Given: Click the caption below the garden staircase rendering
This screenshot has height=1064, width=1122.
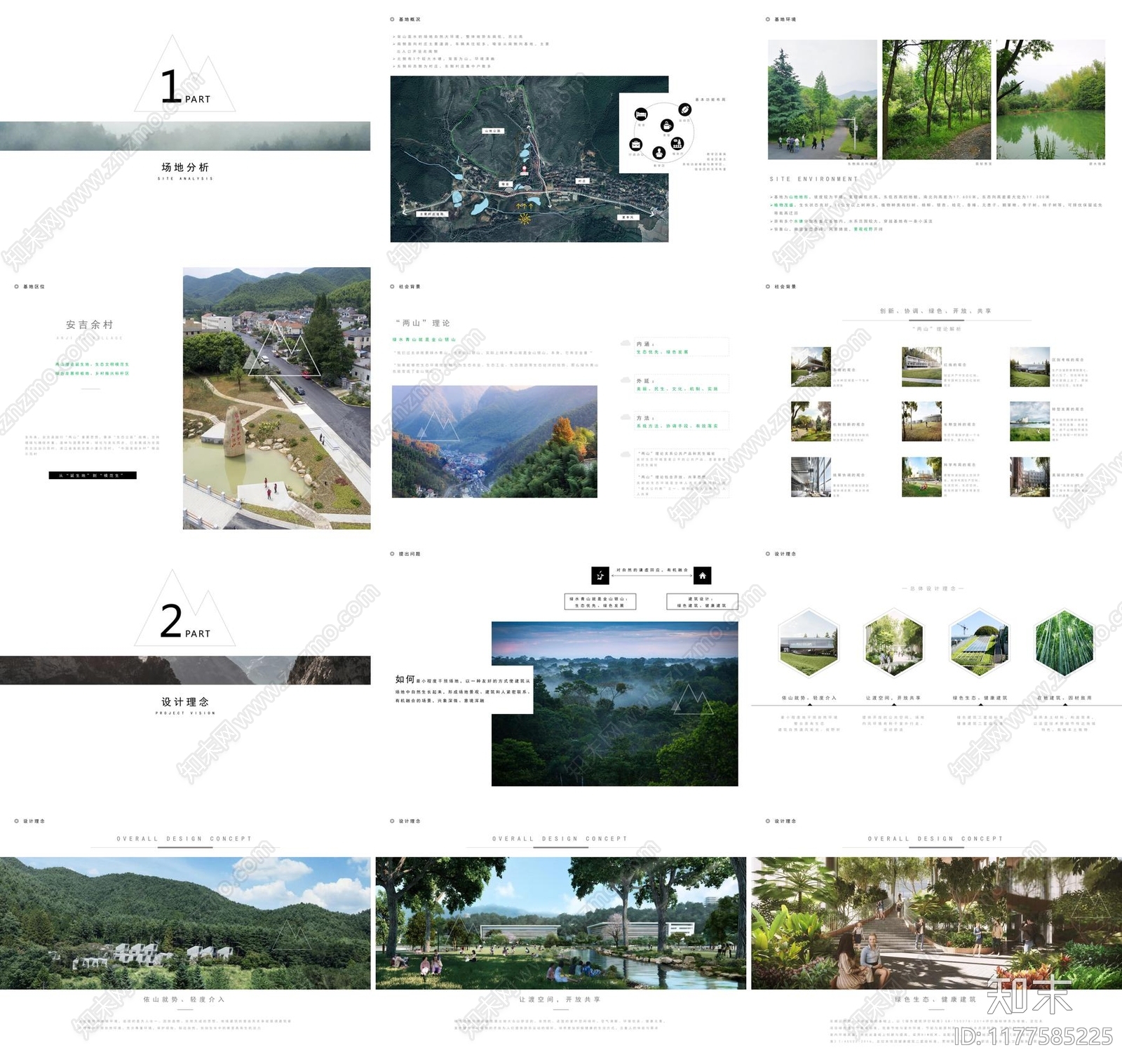Looking at the screenshot, I should coord(936,999).
